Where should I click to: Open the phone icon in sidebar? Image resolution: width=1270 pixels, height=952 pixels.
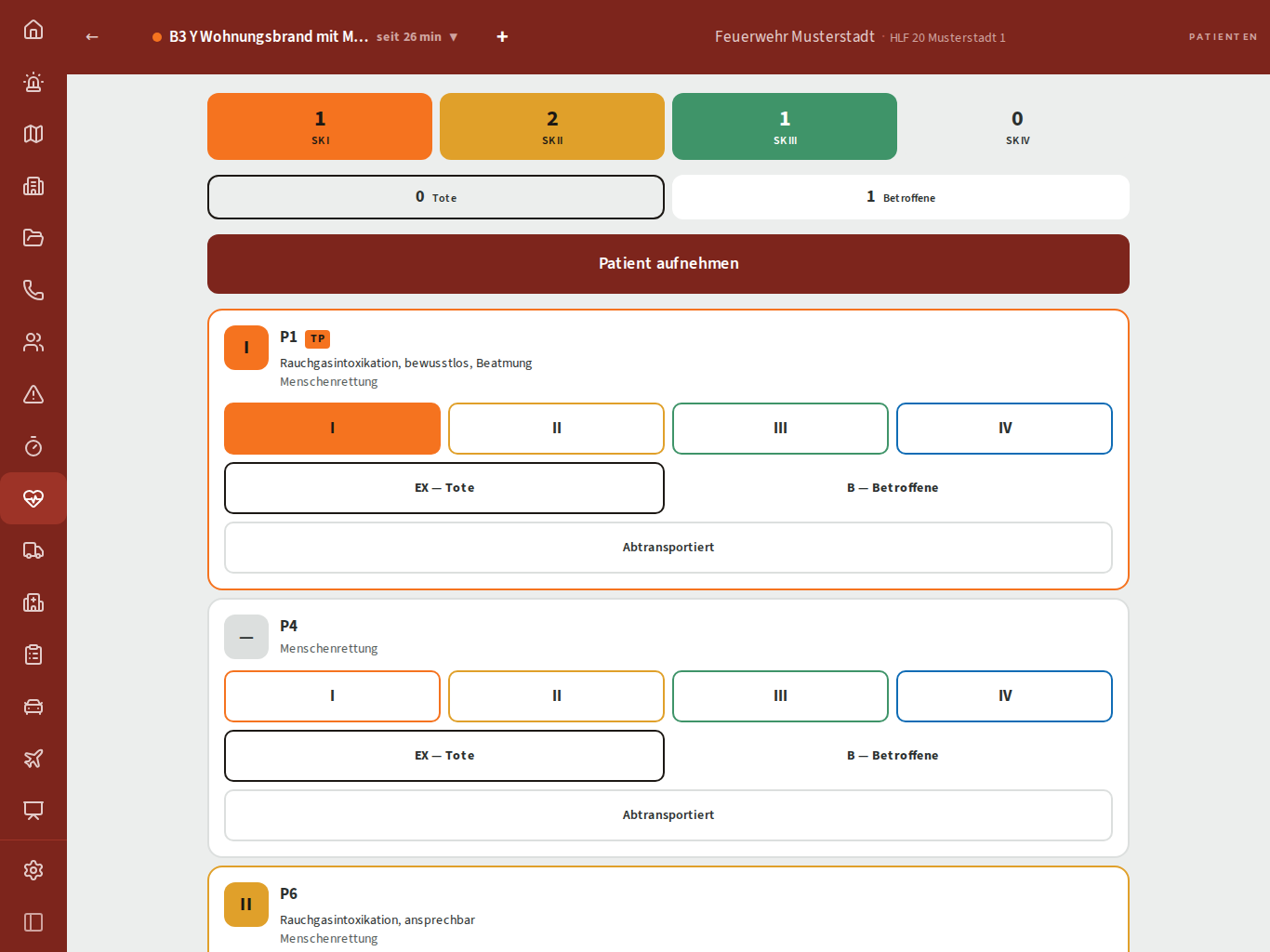click(33, 290)
